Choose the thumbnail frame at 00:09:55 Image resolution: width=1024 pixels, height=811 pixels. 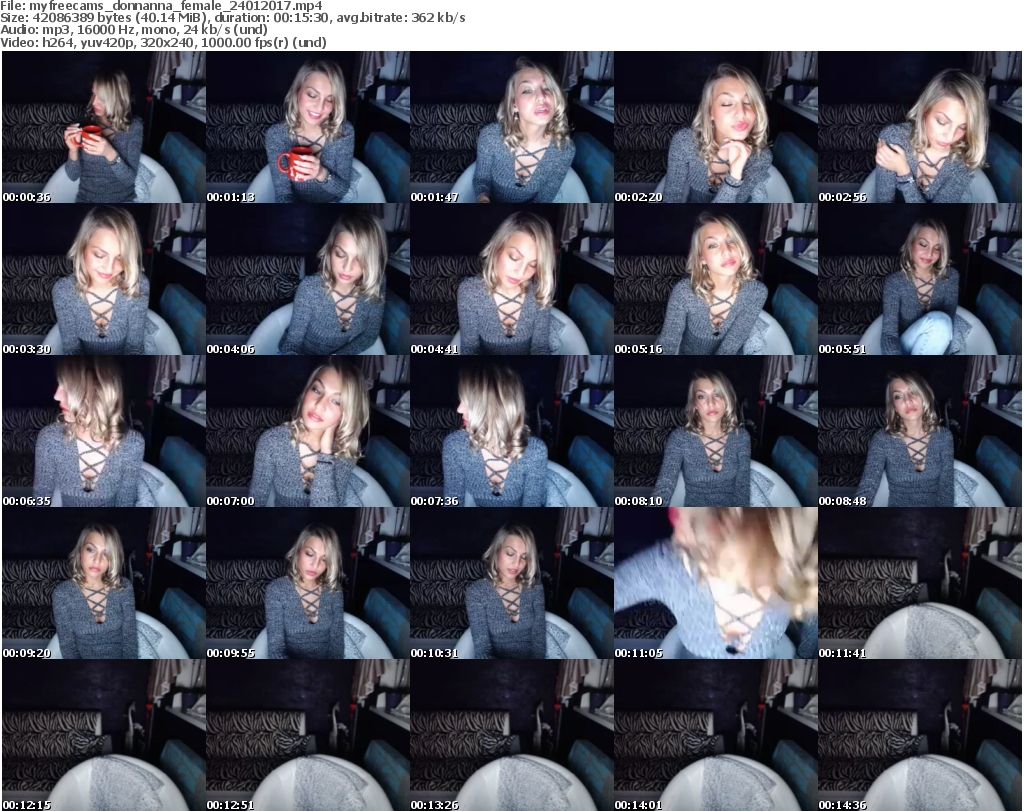[308, 583]
